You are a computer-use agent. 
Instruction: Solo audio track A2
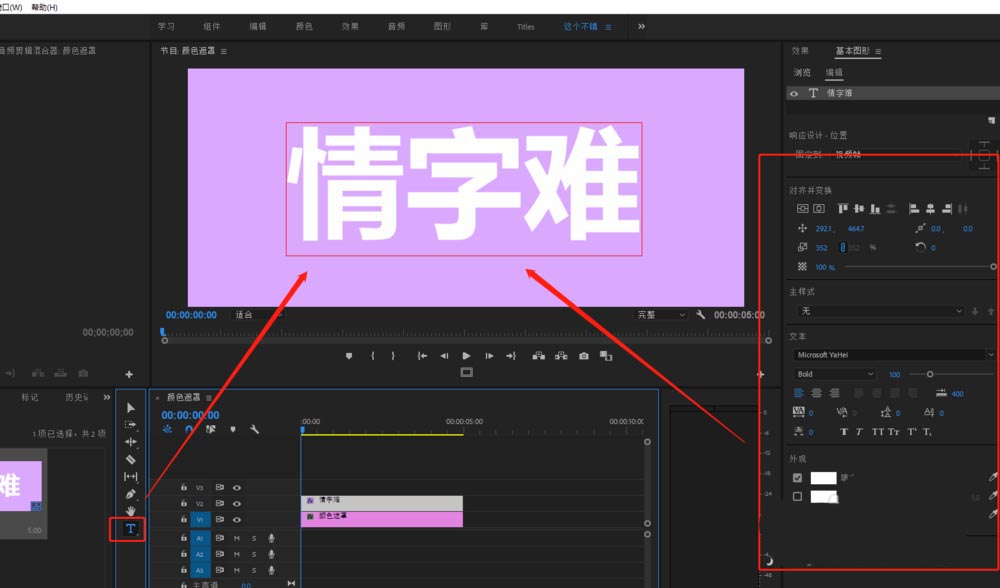pyautogui.click(x=254, y=554)
